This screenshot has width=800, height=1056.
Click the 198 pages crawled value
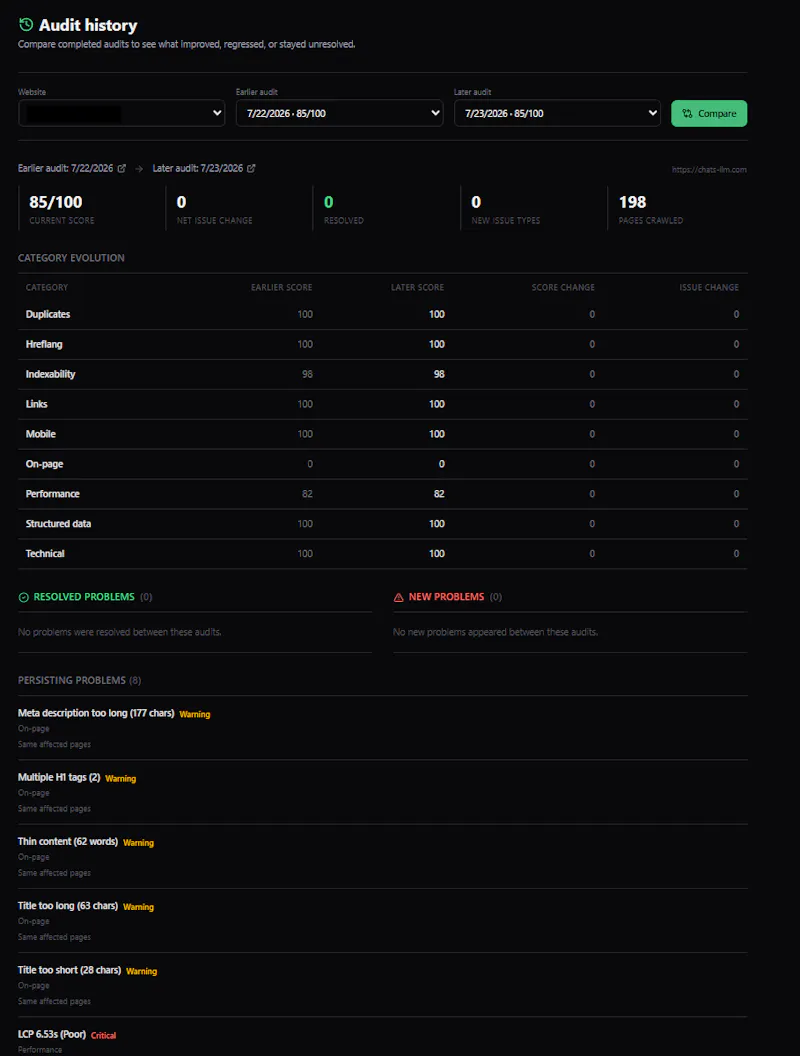pos(632,202)
